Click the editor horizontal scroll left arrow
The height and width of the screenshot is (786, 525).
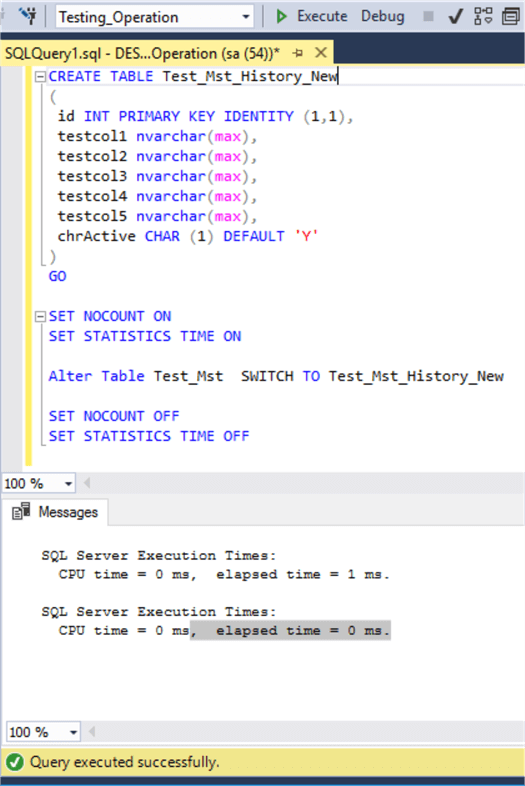(x=87, y=483)
